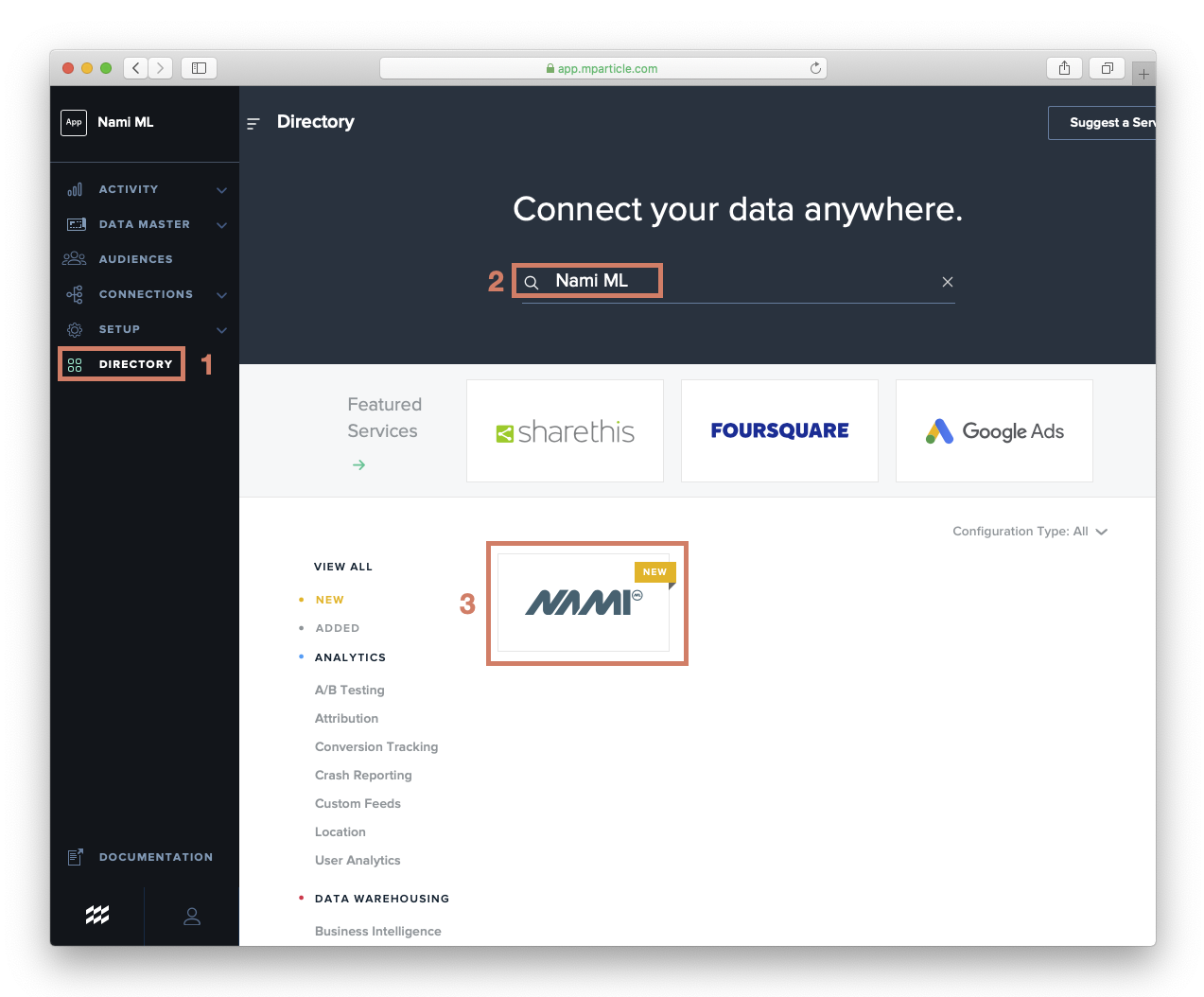Select Activity in the sidebar
This screenshot has width=1204, height=997.
(x=129, y=189)
